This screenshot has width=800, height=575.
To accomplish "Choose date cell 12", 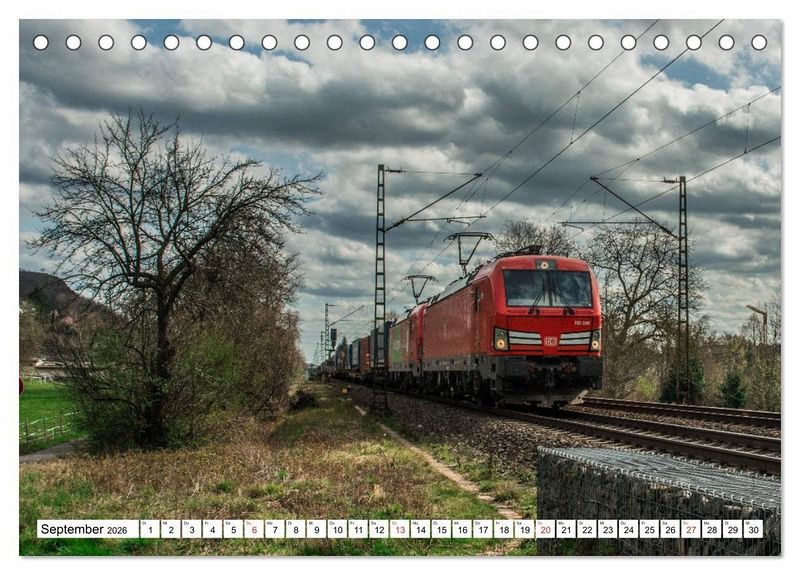I will 379,529.
